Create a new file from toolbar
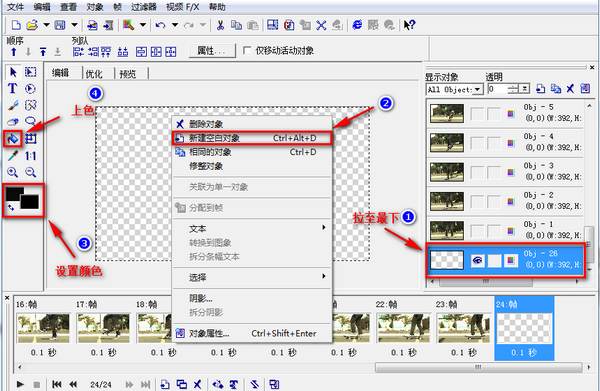 coord(16,25)
